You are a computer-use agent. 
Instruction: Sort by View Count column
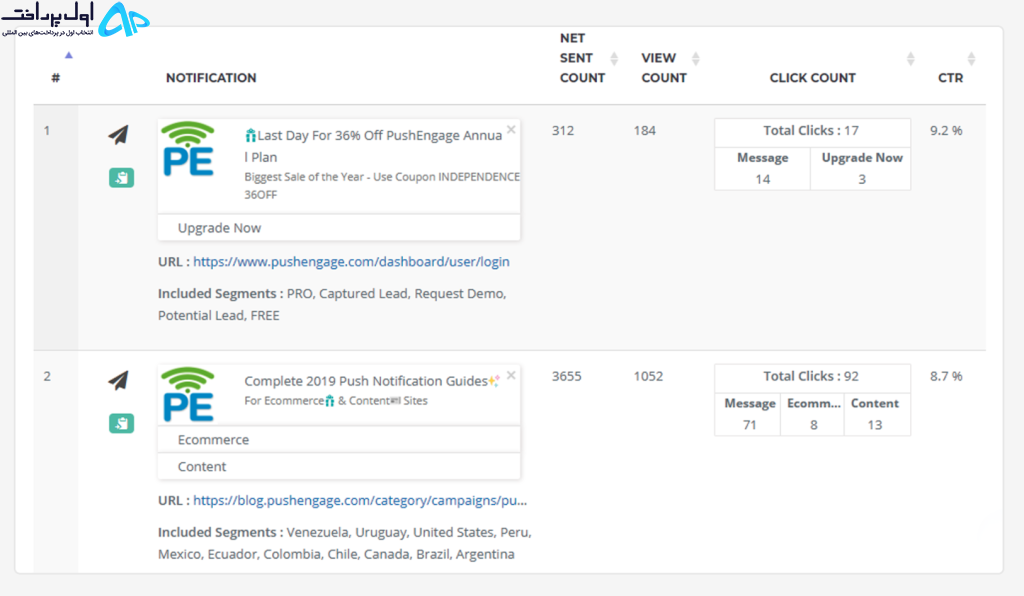(x=696, y=59)
